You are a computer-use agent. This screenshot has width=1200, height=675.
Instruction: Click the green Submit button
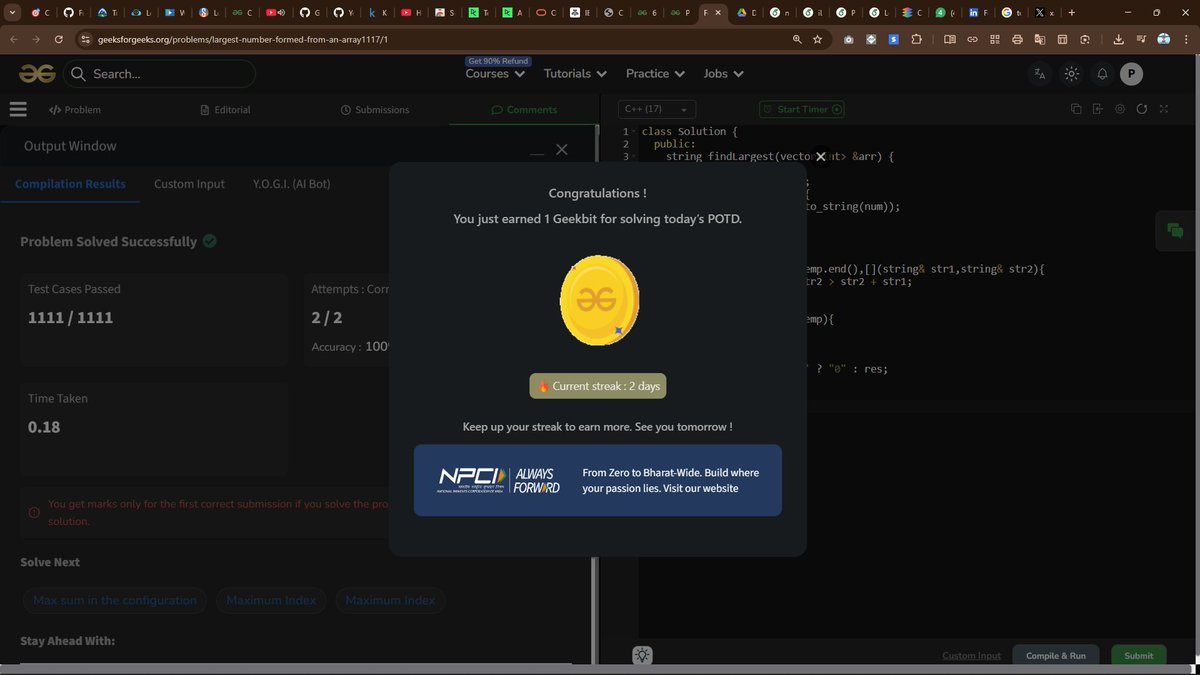pyautogui.click(x=1139, y=655)
